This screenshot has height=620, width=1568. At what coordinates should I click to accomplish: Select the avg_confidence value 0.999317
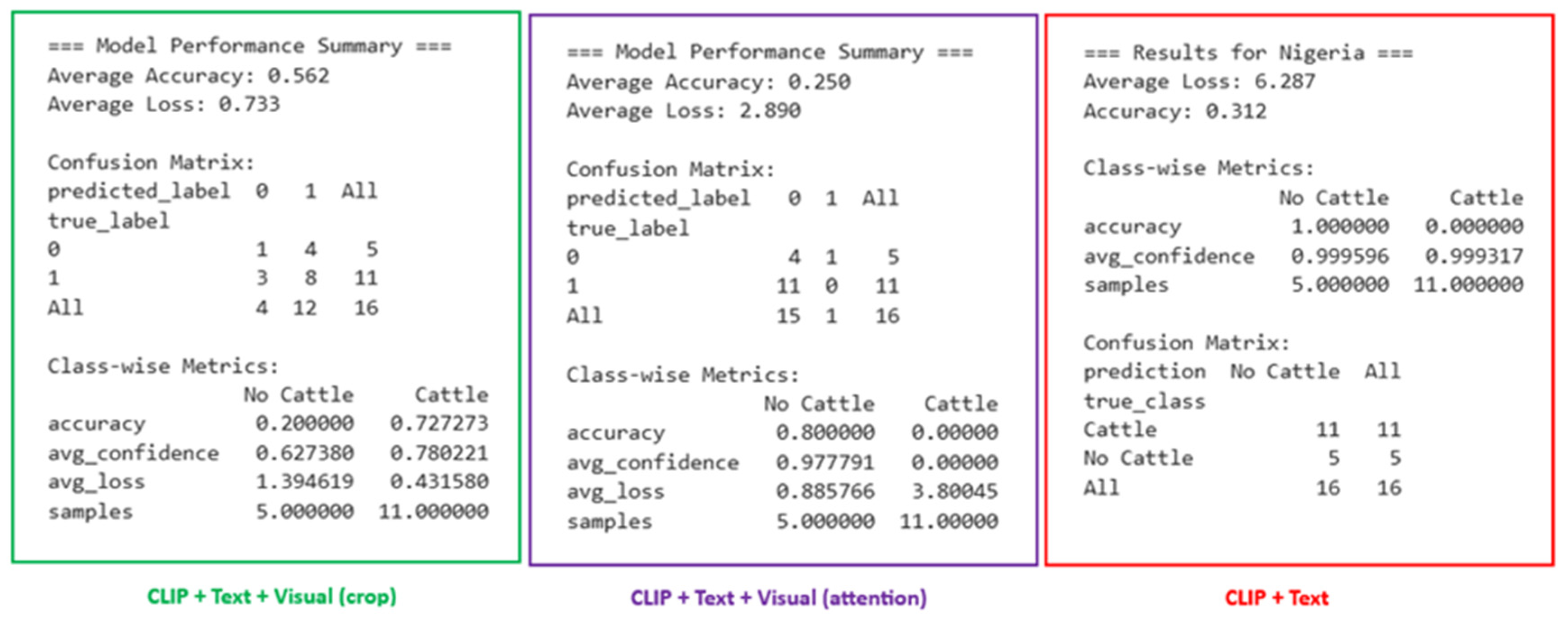pyautogui.click(x=1474, y=256)
